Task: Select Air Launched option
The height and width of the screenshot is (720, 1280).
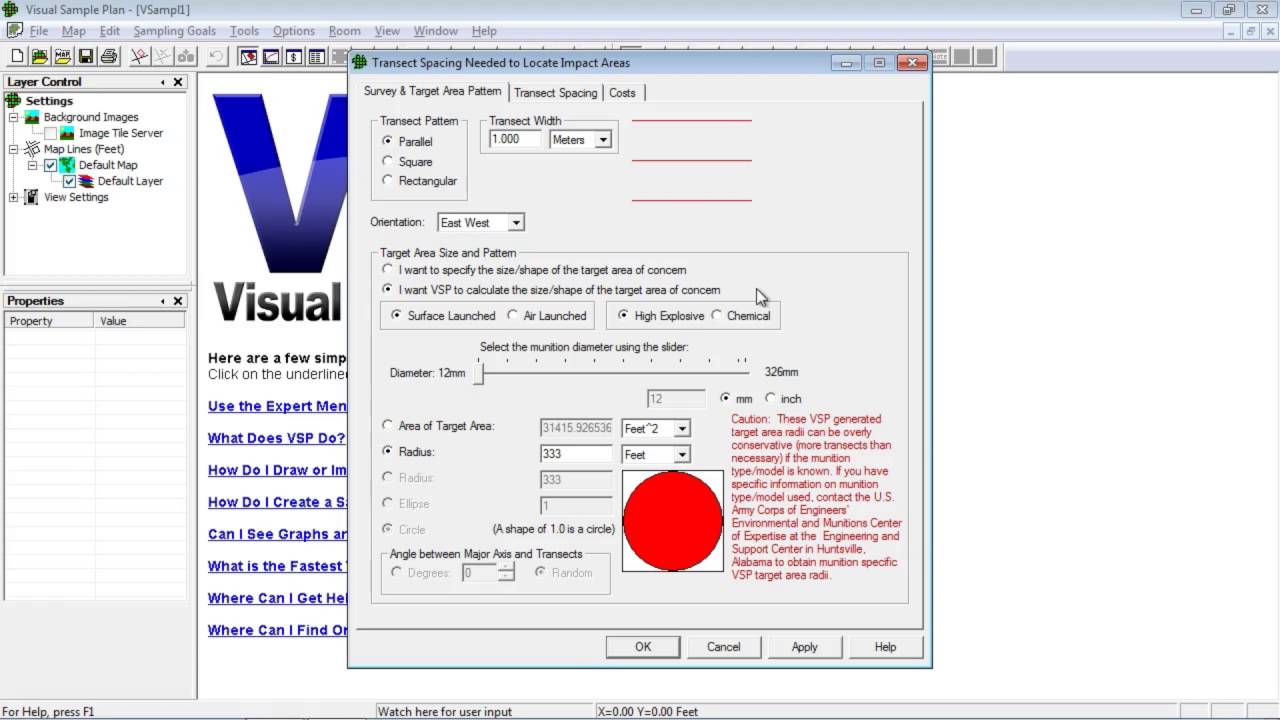Action: click(514, 315)
